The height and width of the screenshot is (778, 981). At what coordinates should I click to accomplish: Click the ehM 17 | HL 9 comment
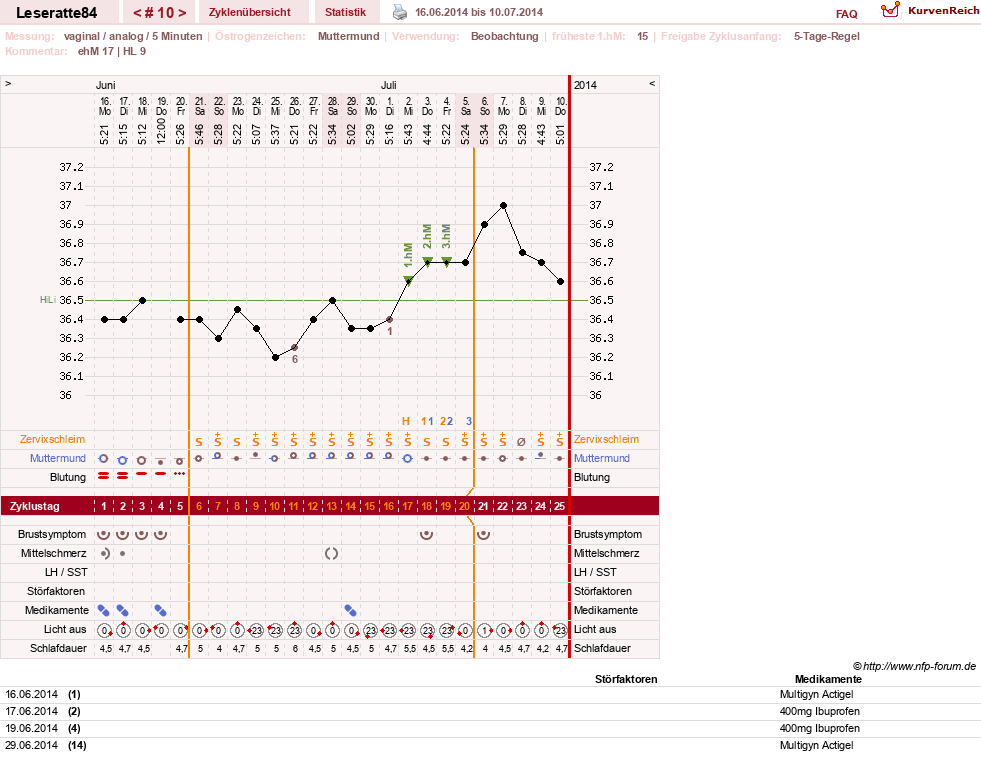click(x=111, y=51)
